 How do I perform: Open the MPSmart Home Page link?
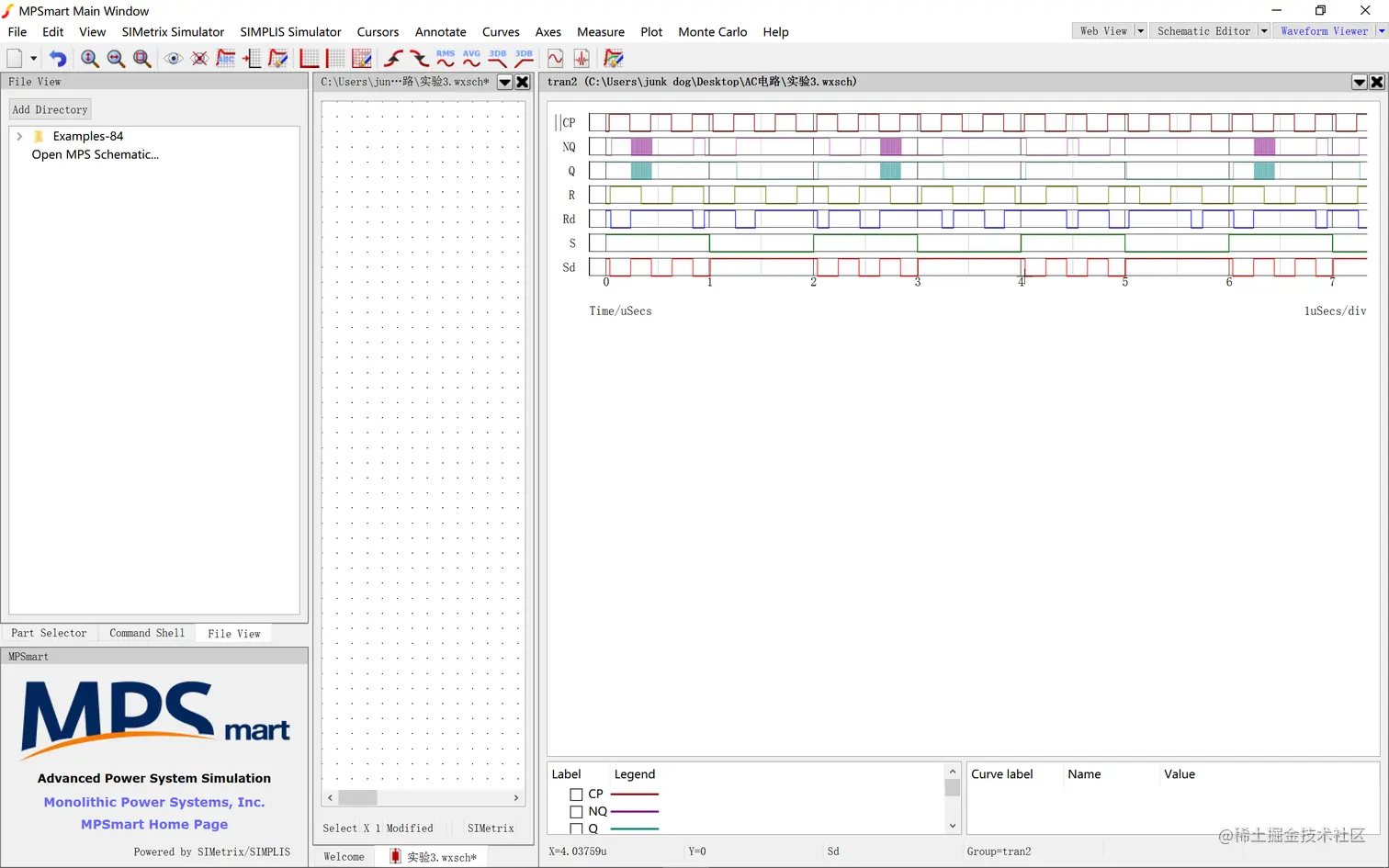click(x=154, y=825)
